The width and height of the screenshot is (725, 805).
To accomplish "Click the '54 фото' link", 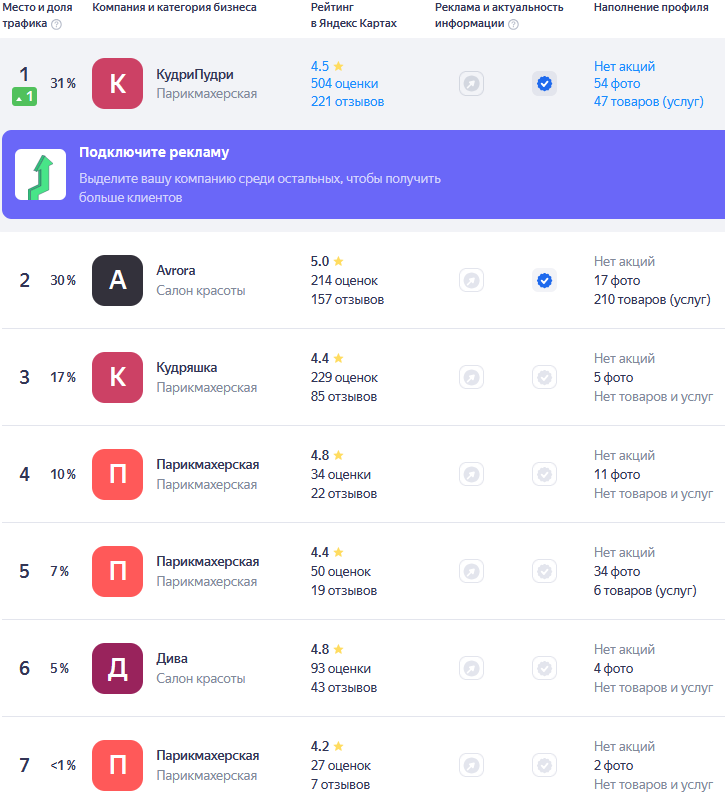I will tap(616, 84).
